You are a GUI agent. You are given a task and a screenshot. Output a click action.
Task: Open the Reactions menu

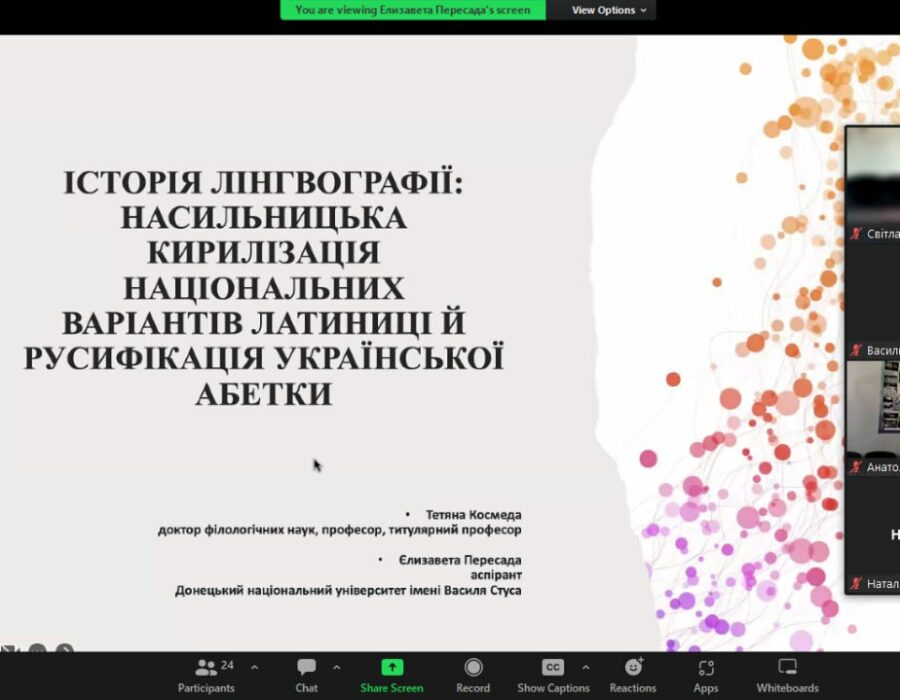tap(633, 673)
